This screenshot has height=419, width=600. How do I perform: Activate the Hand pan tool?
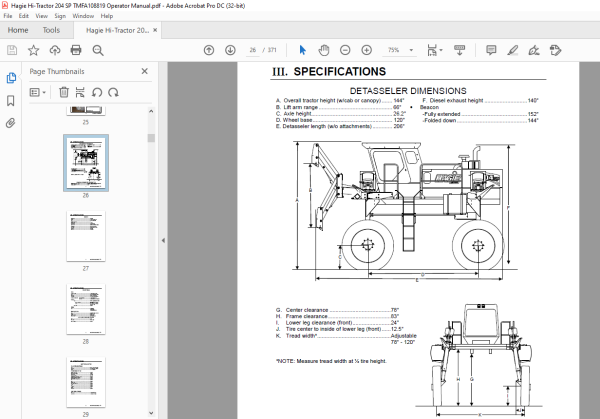coord(324,50)
